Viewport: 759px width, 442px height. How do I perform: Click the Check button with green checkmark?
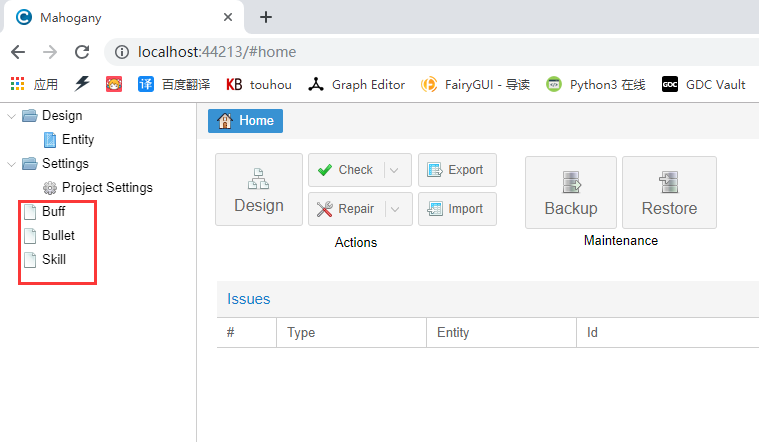(x=346, y=170)
